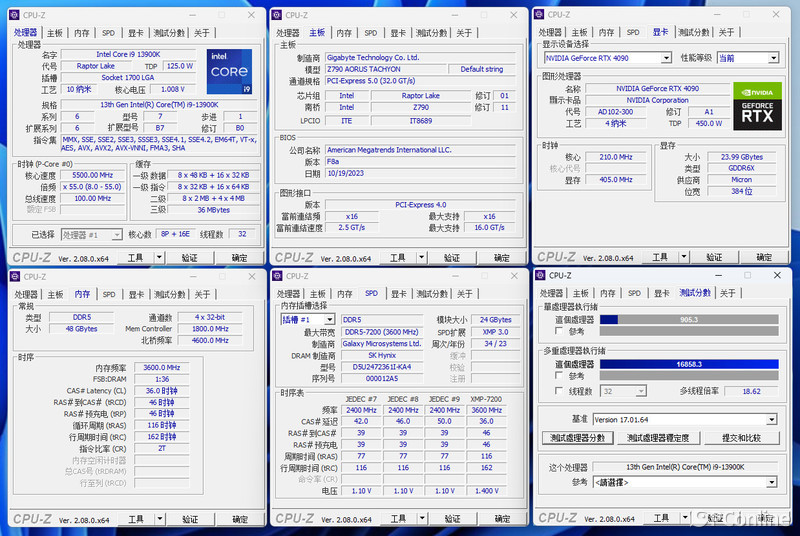
Task: Open the 处理器 #1 selection dropdown
Action: click(117, 235)
